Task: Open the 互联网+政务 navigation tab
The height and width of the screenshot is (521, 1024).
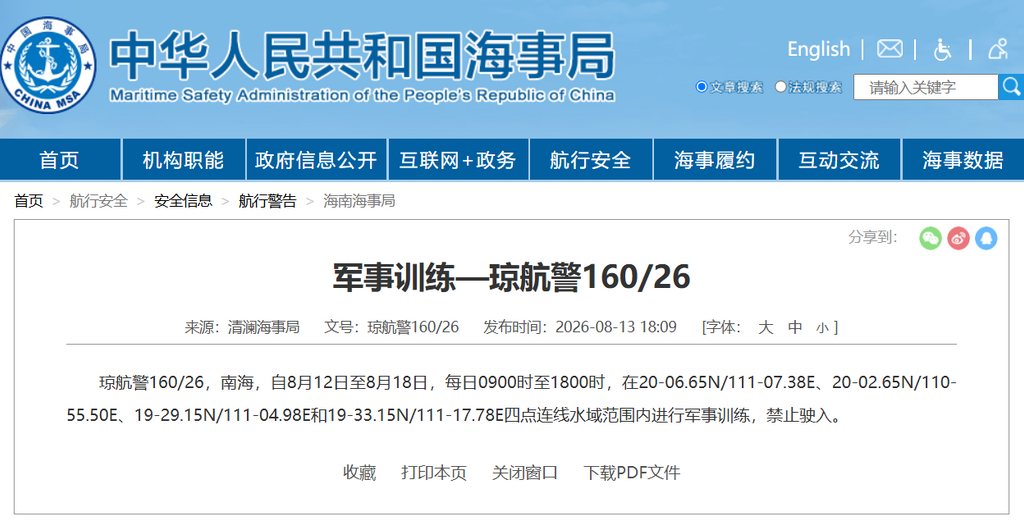Action: coord(458,160)
